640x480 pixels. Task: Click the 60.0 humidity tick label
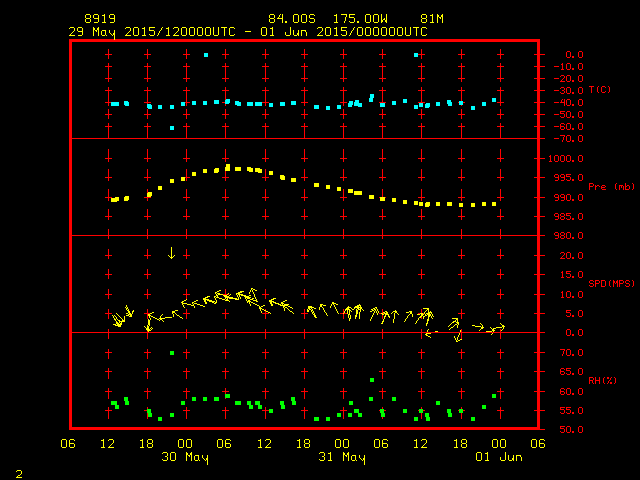pyautogui.click(x=571, y=392)
